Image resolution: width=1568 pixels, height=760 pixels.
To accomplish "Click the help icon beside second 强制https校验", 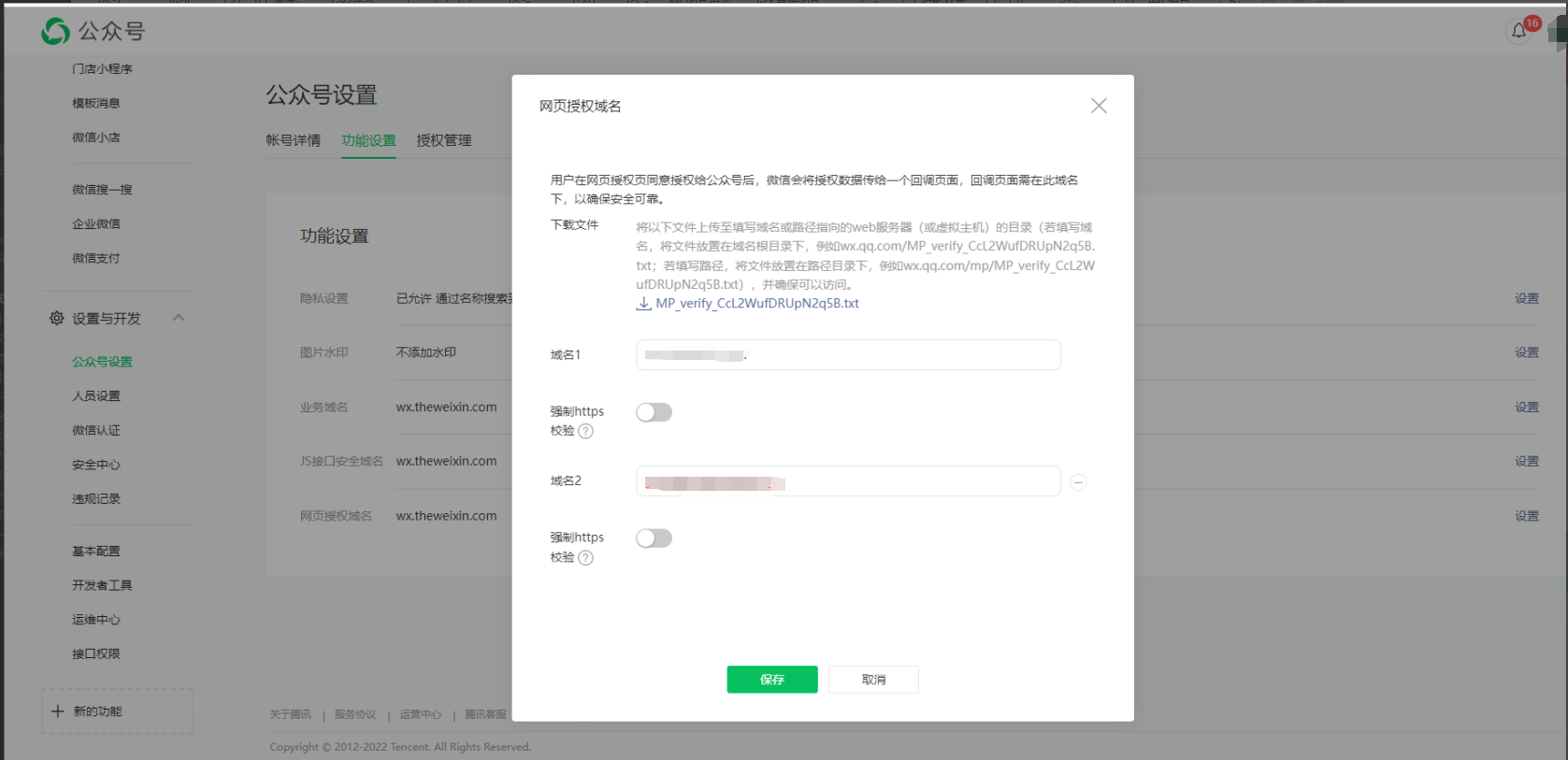I will coord(585,558).
